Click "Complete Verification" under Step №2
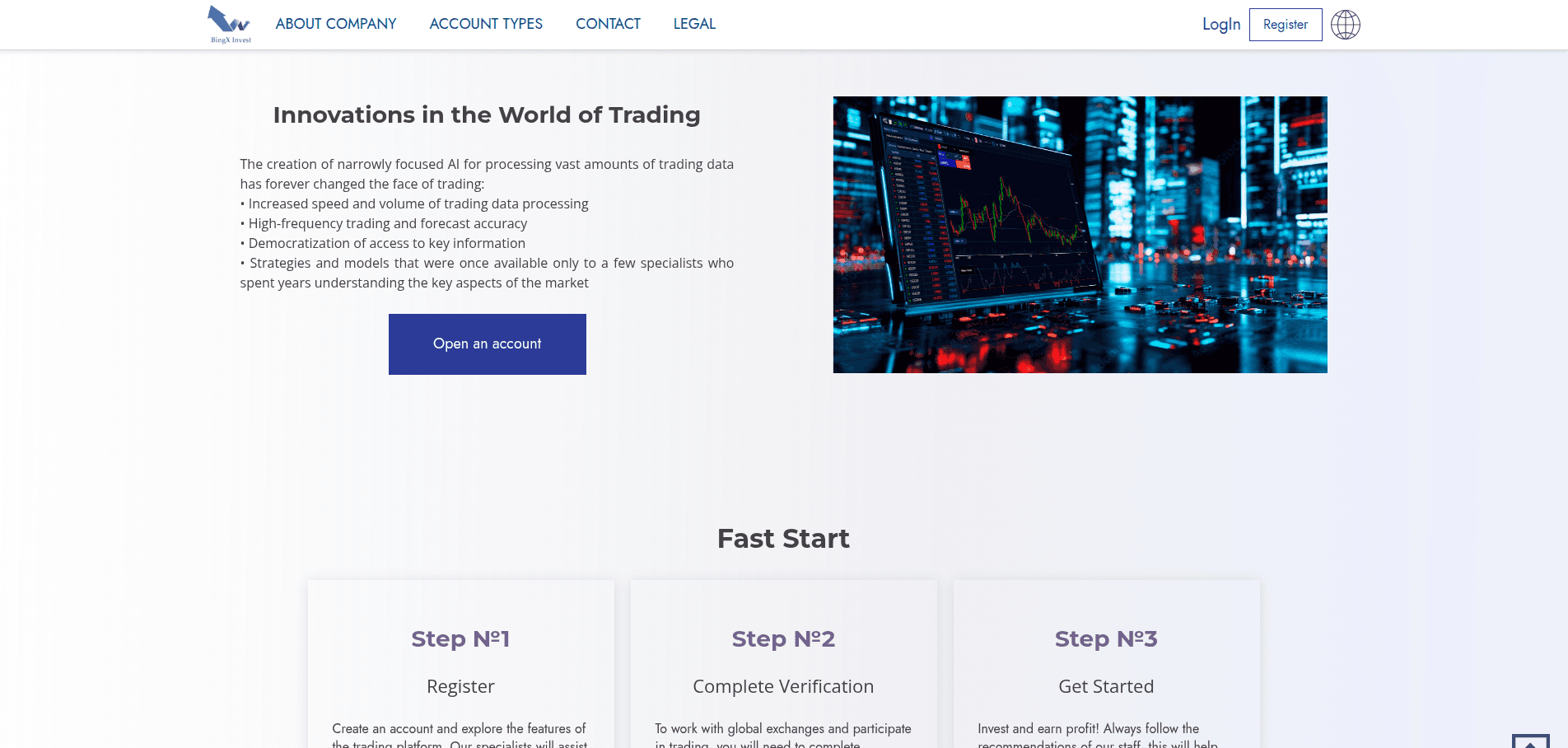The width and height of the screenshot is (1568, 748). click(783, 686)
